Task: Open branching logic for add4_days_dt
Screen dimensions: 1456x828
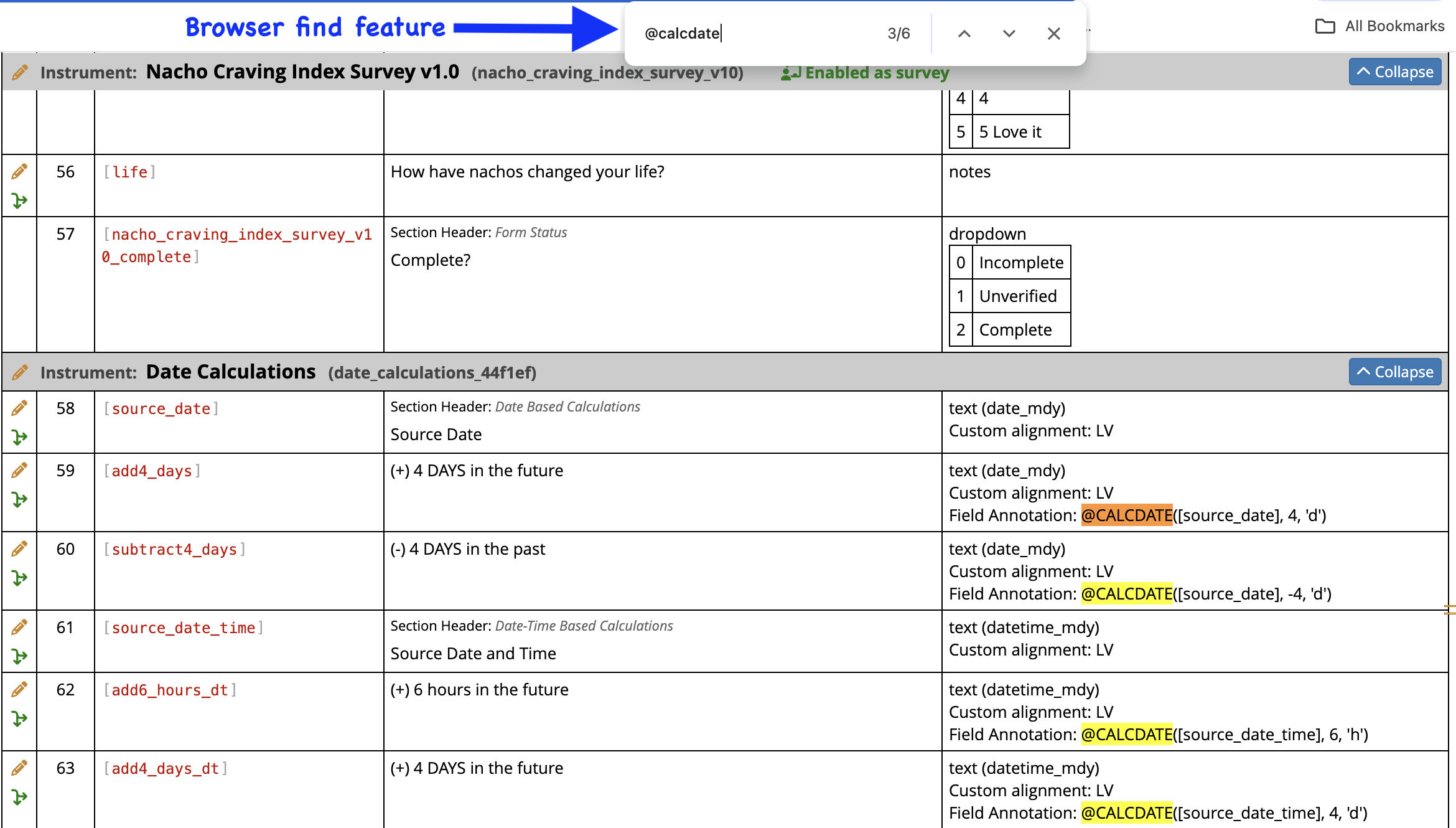Action: pyautogui.click(x=19, y=797)
